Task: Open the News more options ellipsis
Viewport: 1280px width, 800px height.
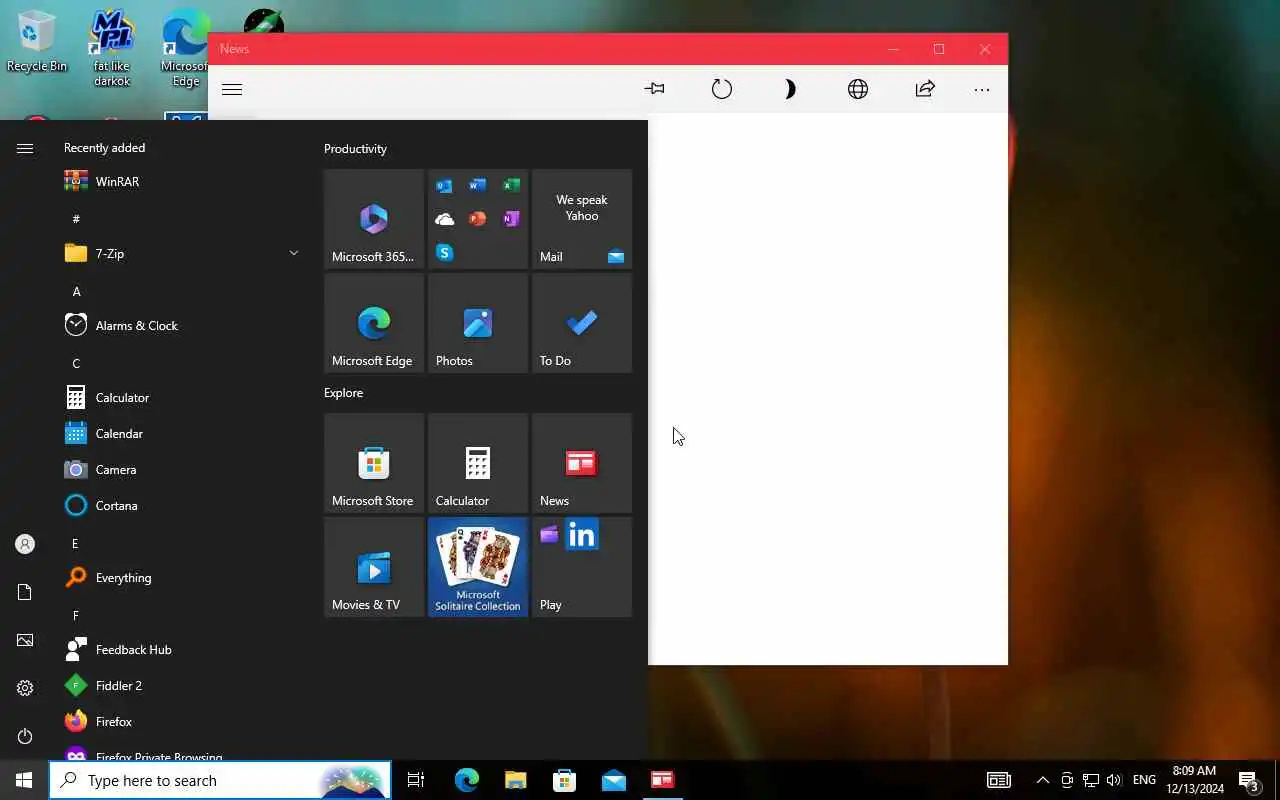Action: coord(982,89)
